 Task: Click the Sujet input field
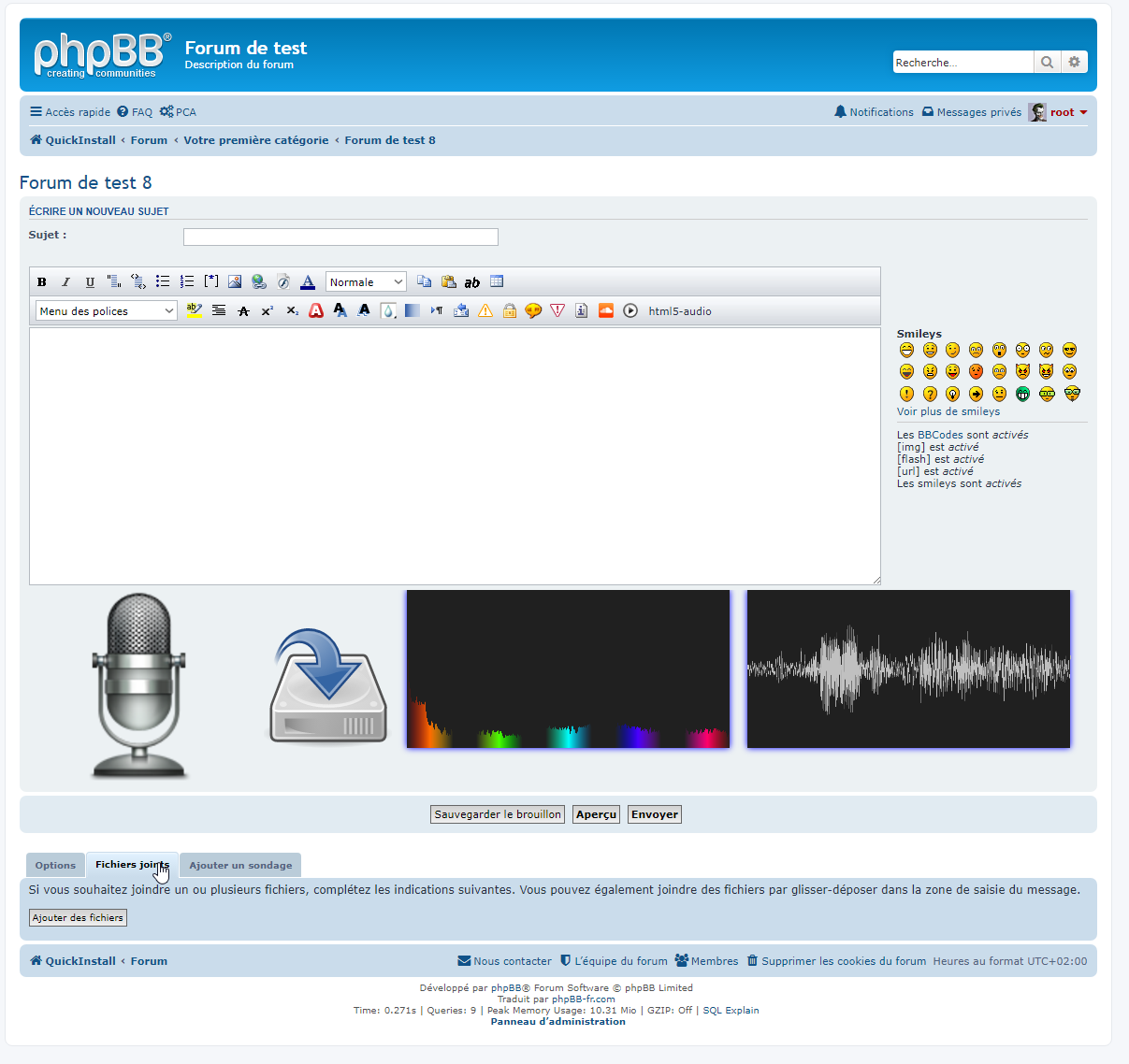click(340, 237)
